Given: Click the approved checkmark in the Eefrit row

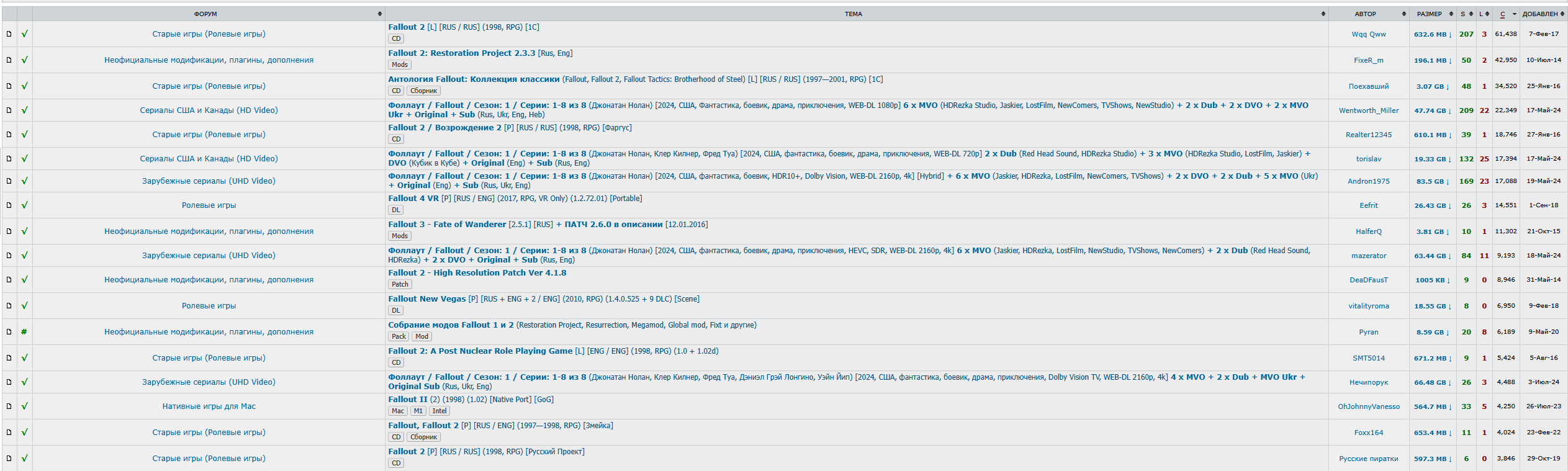Looking at the screenshot, I should tap(24, 205).
